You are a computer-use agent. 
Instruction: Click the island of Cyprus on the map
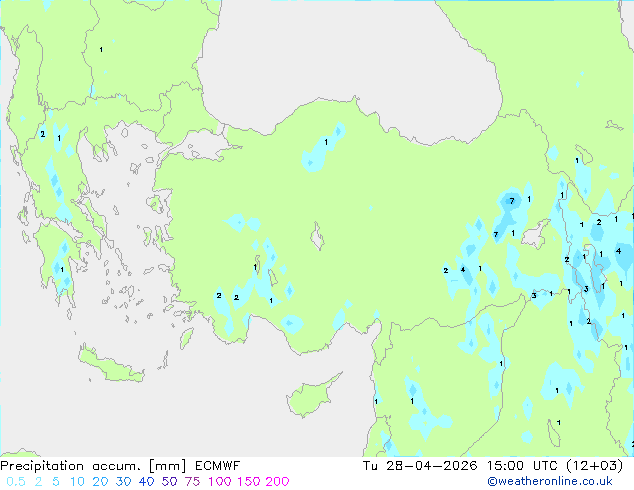(x=311, y=397)
